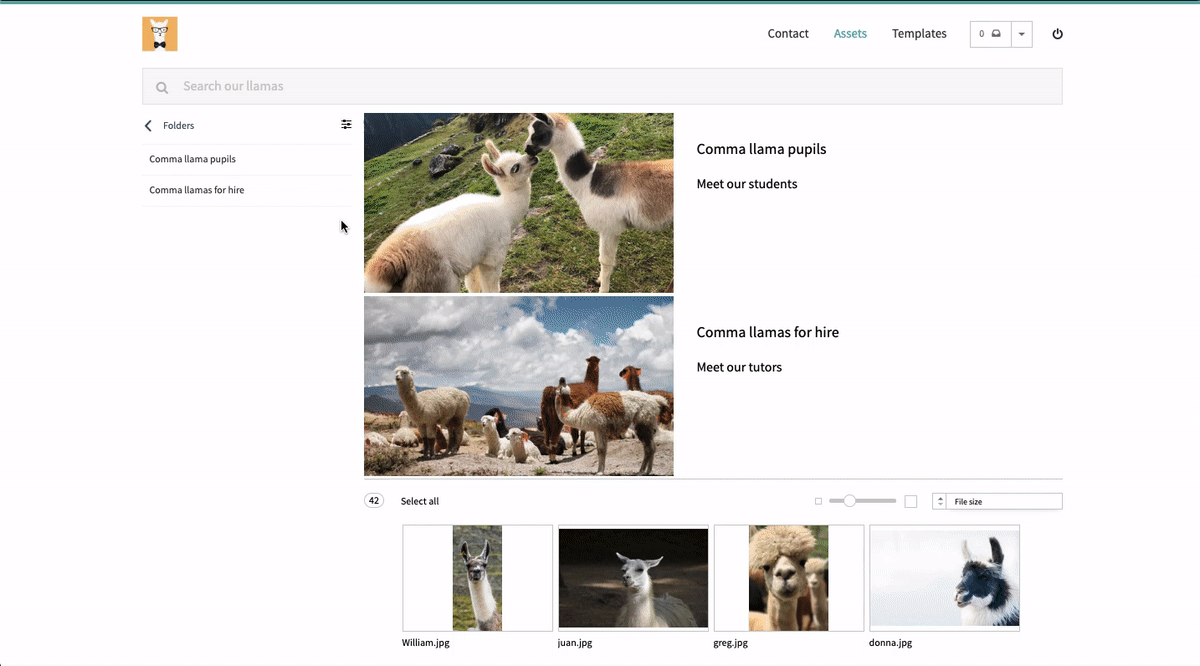Click the donna.jpg file name

pyautogui.click(x=890, y=643)
